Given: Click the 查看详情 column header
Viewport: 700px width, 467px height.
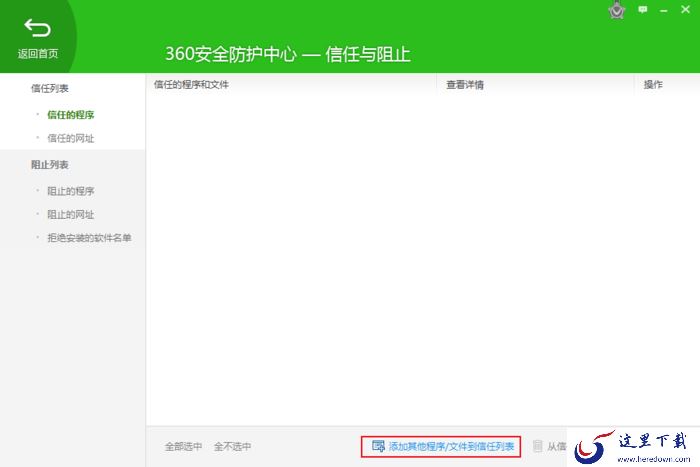Looking at the screenshot, I should click(x=465, y=84).
